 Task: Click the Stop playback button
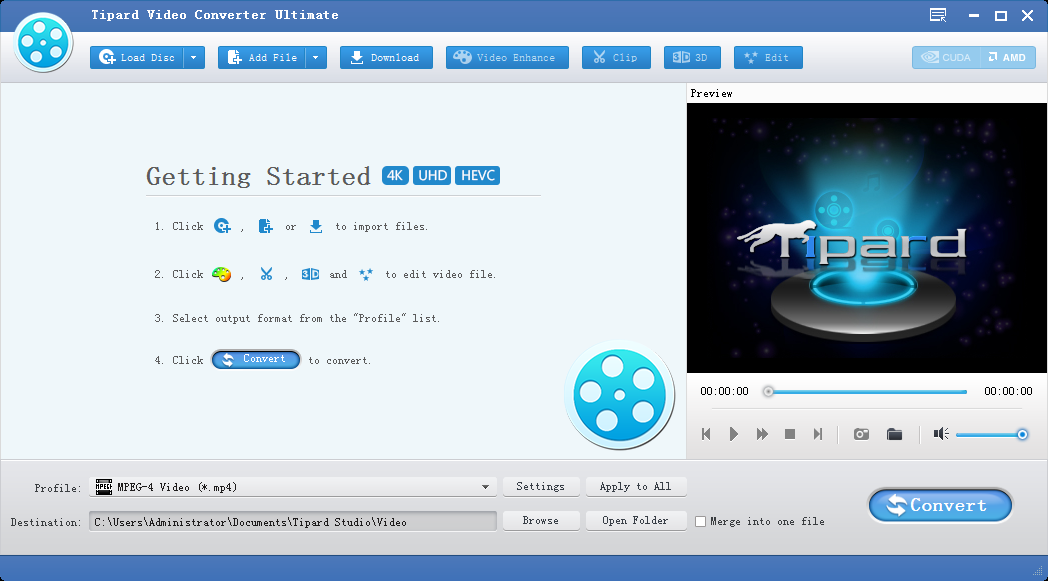(x=790, y=434)
